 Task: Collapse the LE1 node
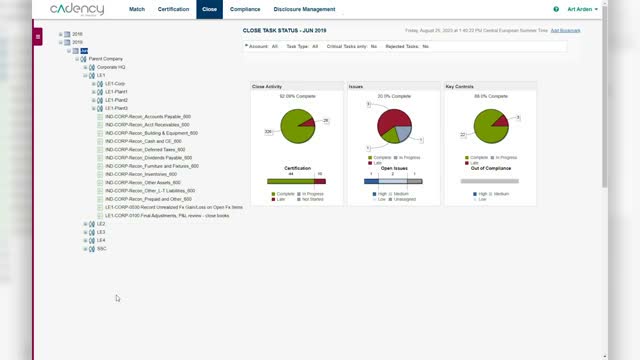tap(85, 76)
